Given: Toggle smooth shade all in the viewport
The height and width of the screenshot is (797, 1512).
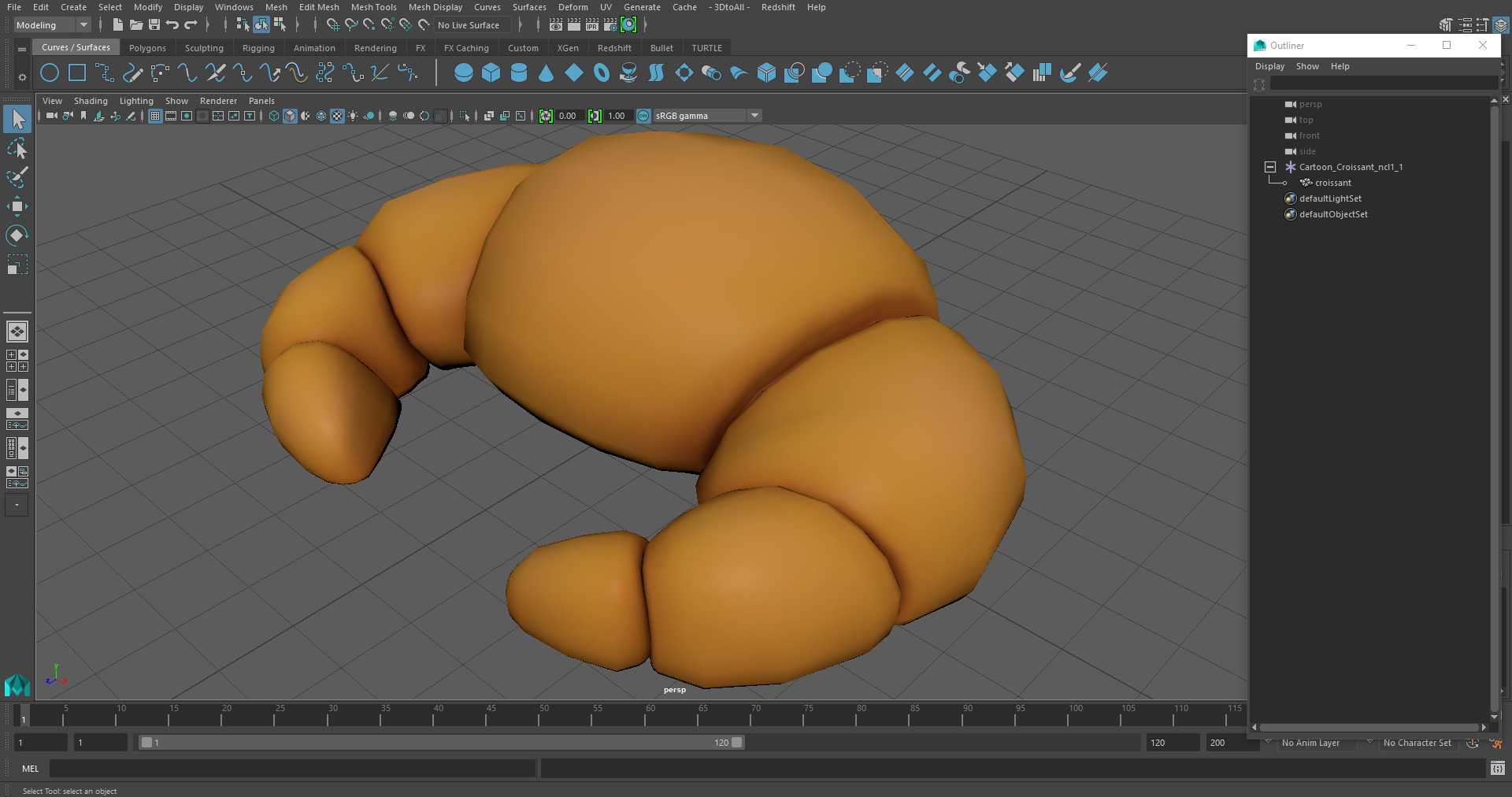Looking at the screenshot, I should click(290, 116).
